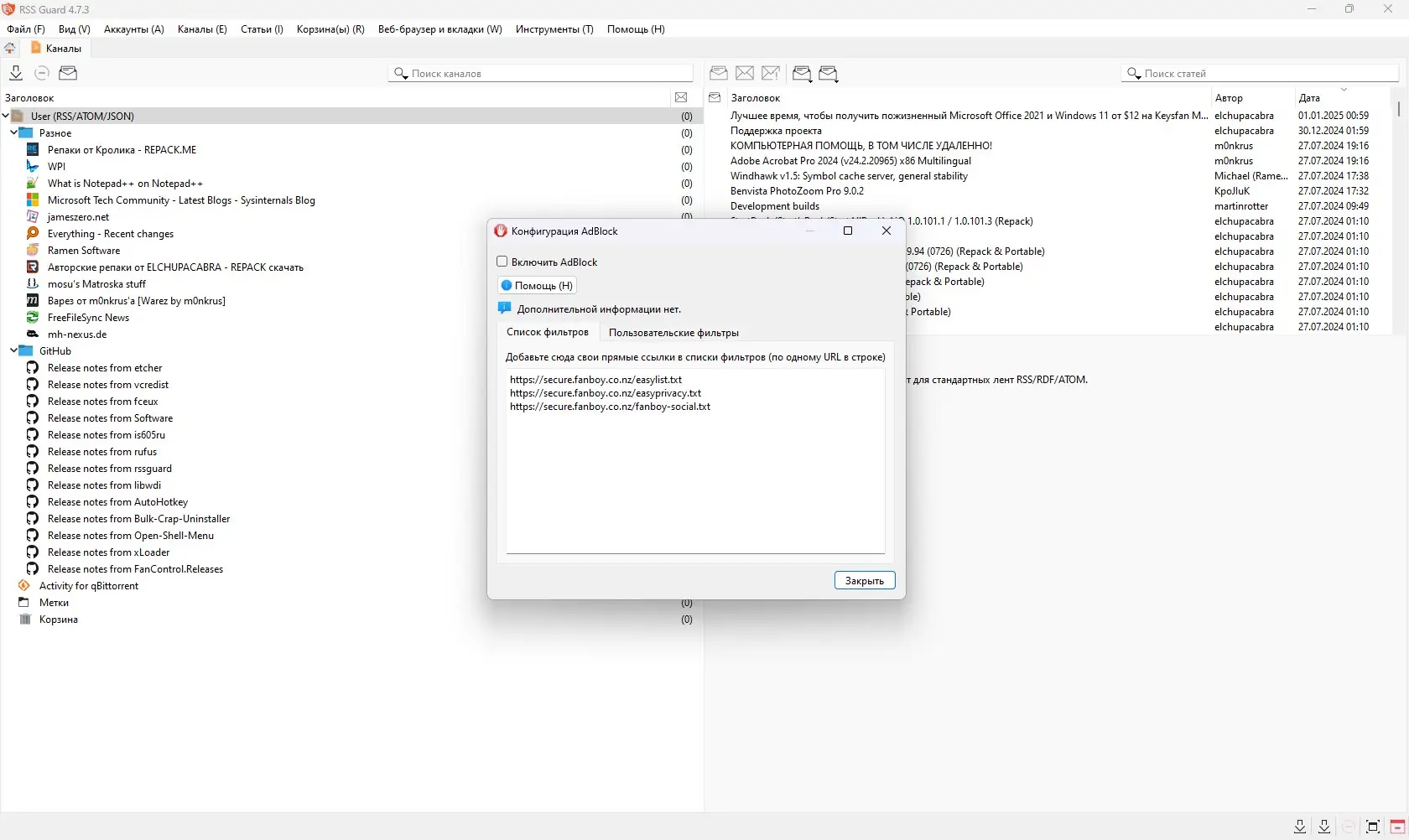Open the Инструменты (T) menu
The width and height of the screenshot is (1409, 840).
point(554,29)
